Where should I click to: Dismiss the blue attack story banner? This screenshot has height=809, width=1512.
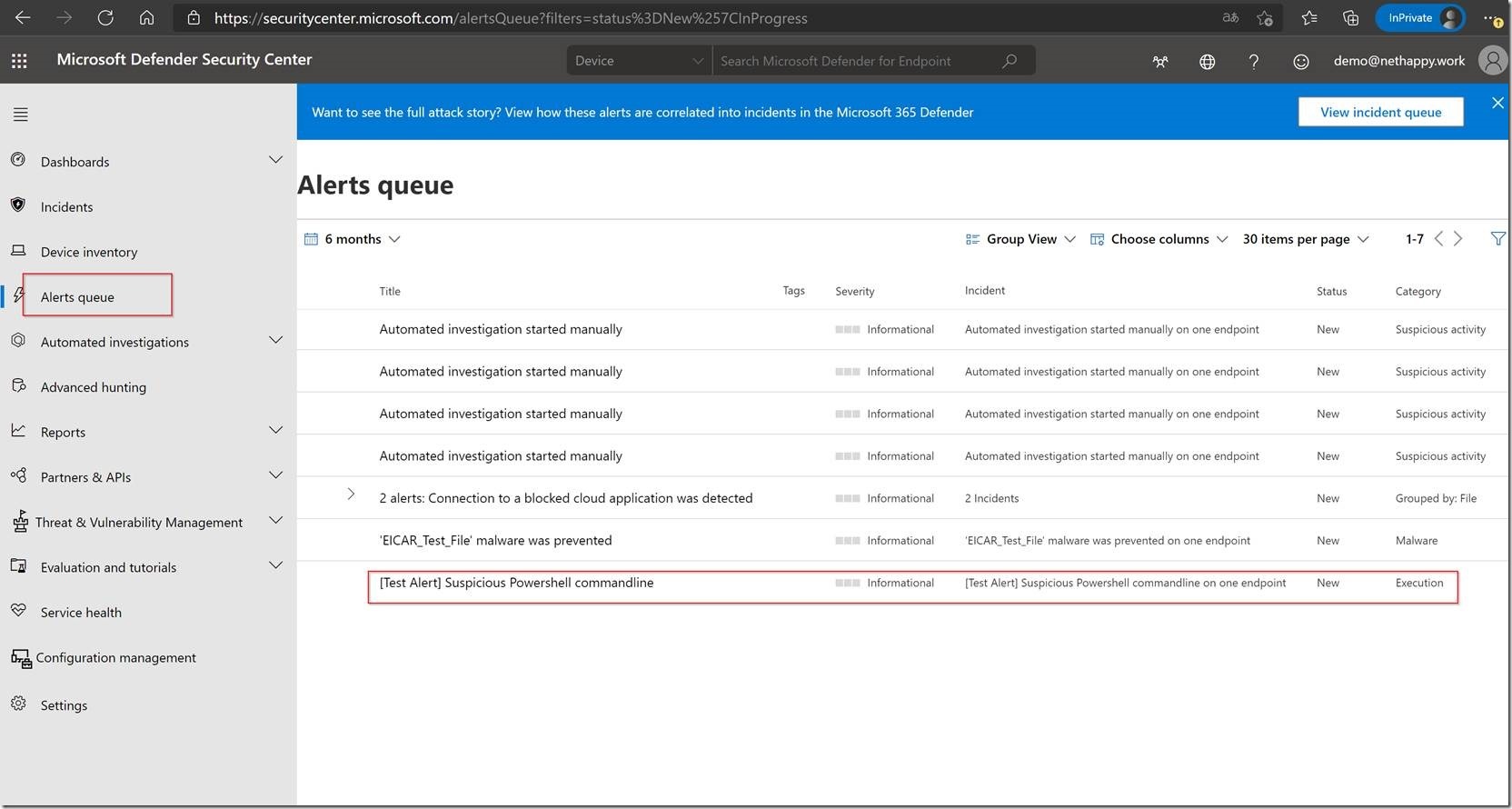pyautogui.click(x=1497, y=103)
